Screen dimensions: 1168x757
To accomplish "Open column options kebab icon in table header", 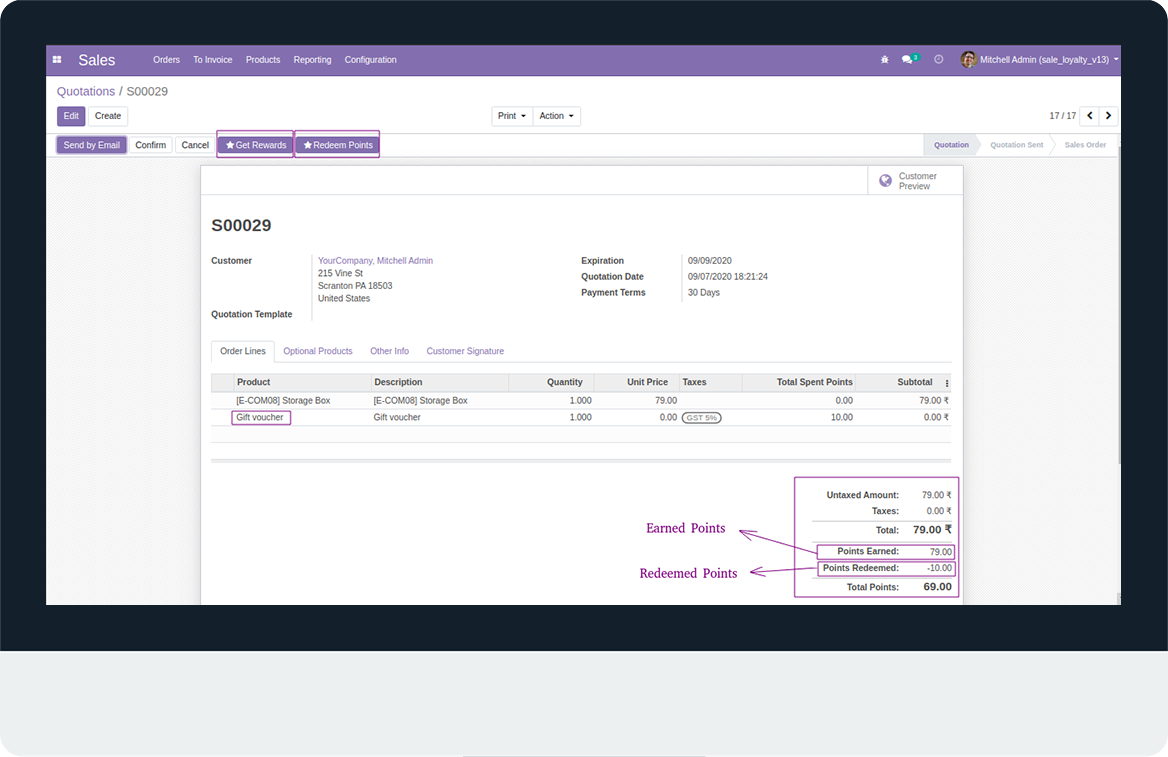I will [x=947, y=383].
